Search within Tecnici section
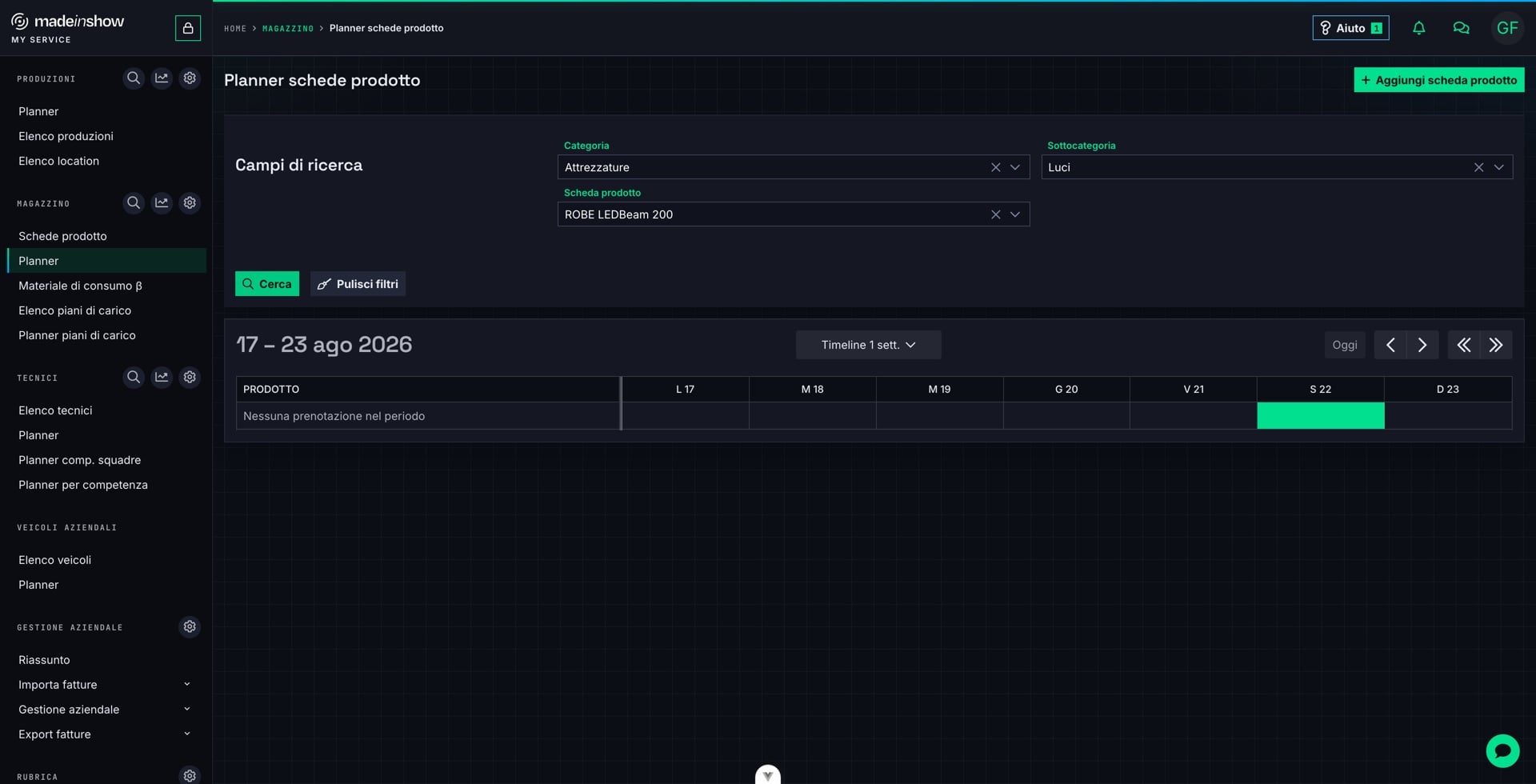This screenshot has width=1536, height=784. pyautogui.click(x=134, y=377)
